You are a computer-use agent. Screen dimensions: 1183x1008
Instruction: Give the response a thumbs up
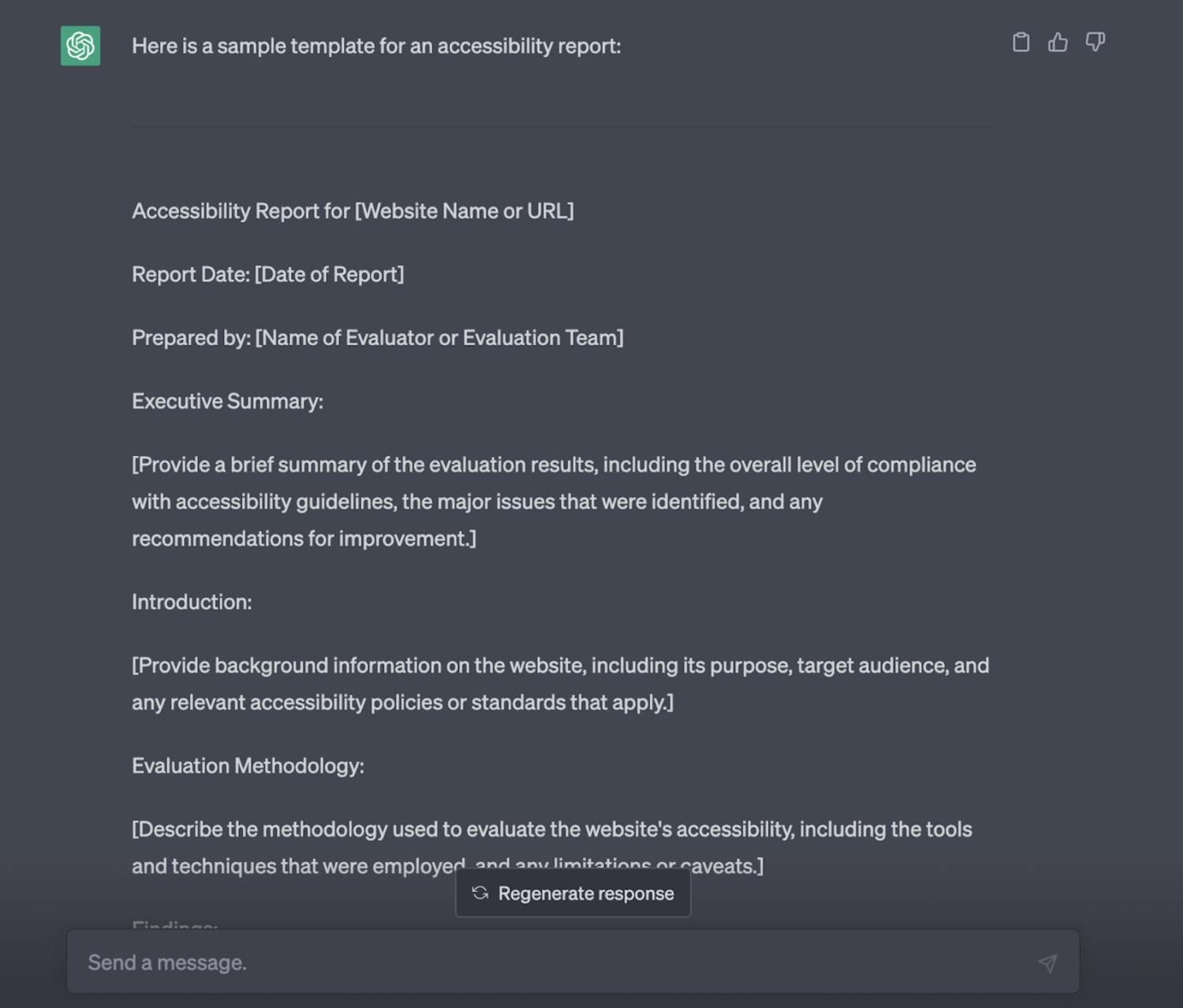1058,42
